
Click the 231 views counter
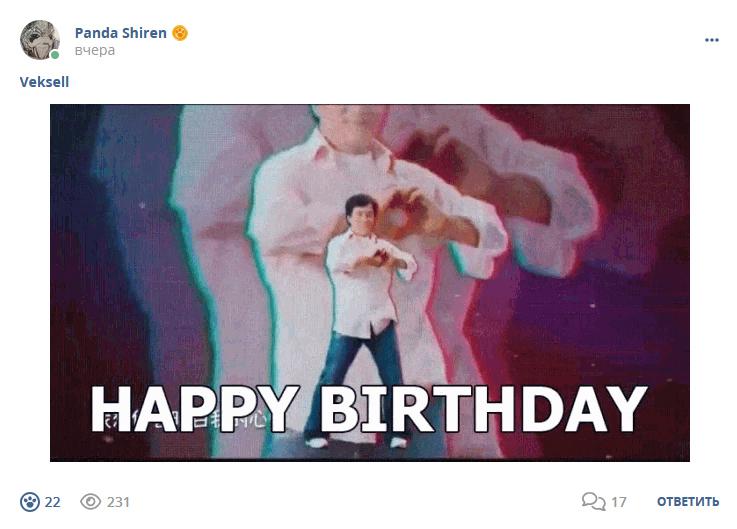point(118,502)
